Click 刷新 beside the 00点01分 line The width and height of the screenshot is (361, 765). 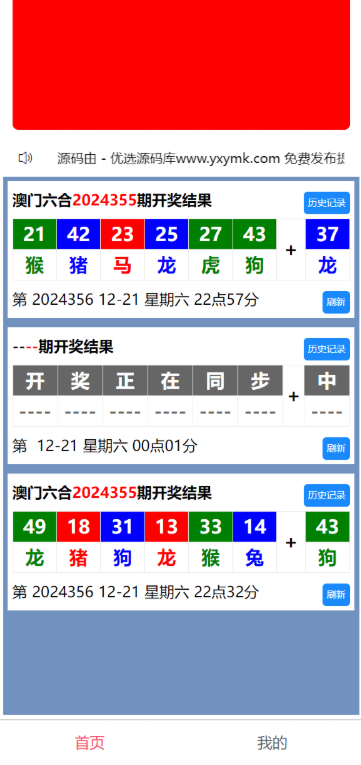click(x=336, y=448)
